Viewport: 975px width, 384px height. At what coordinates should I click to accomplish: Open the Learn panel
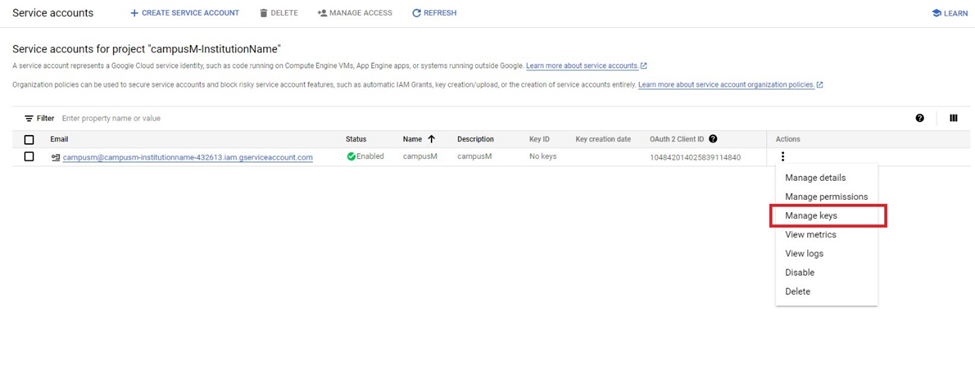click(950, 13)
